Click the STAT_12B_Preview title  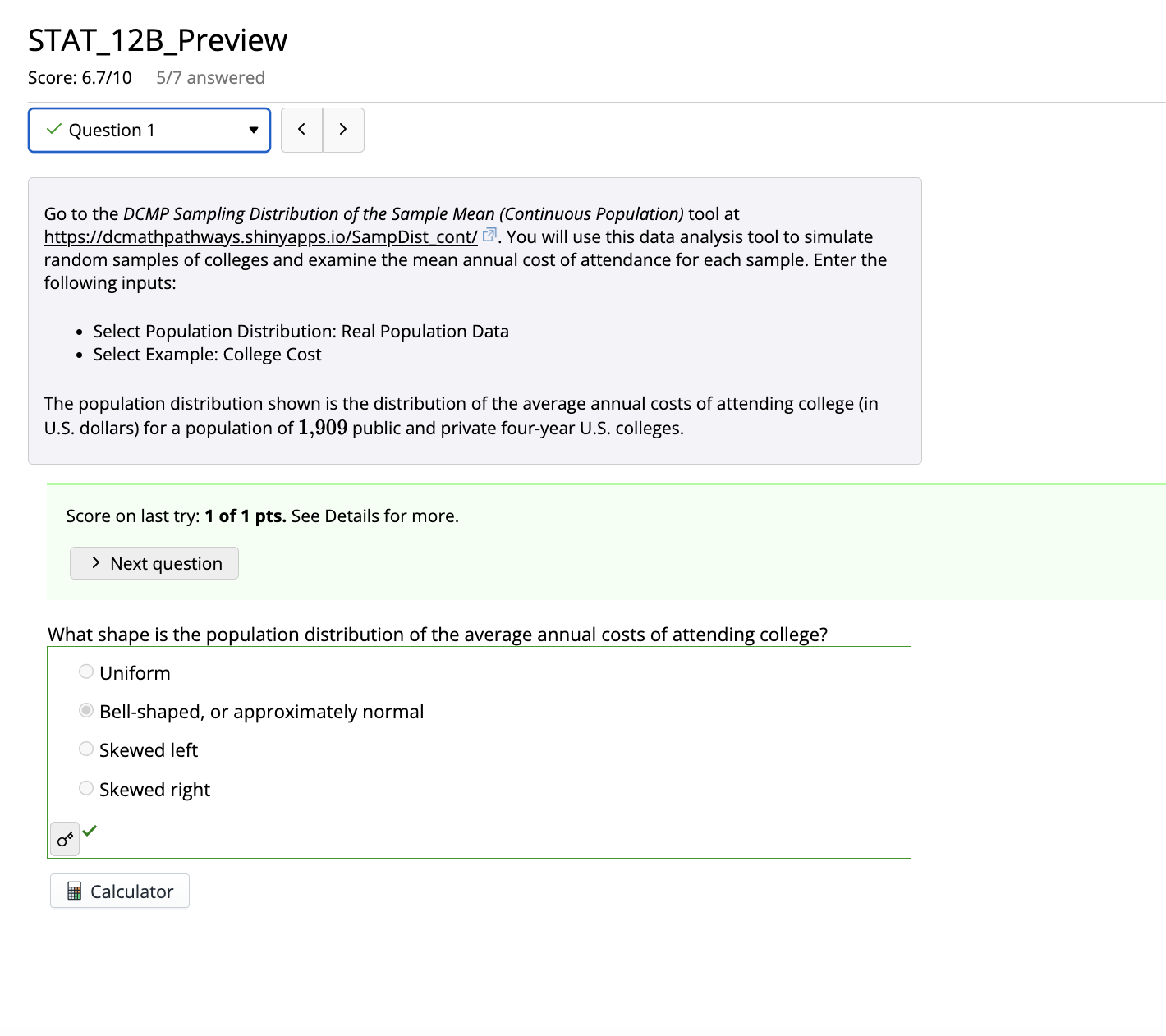click(x=156, y=39)
